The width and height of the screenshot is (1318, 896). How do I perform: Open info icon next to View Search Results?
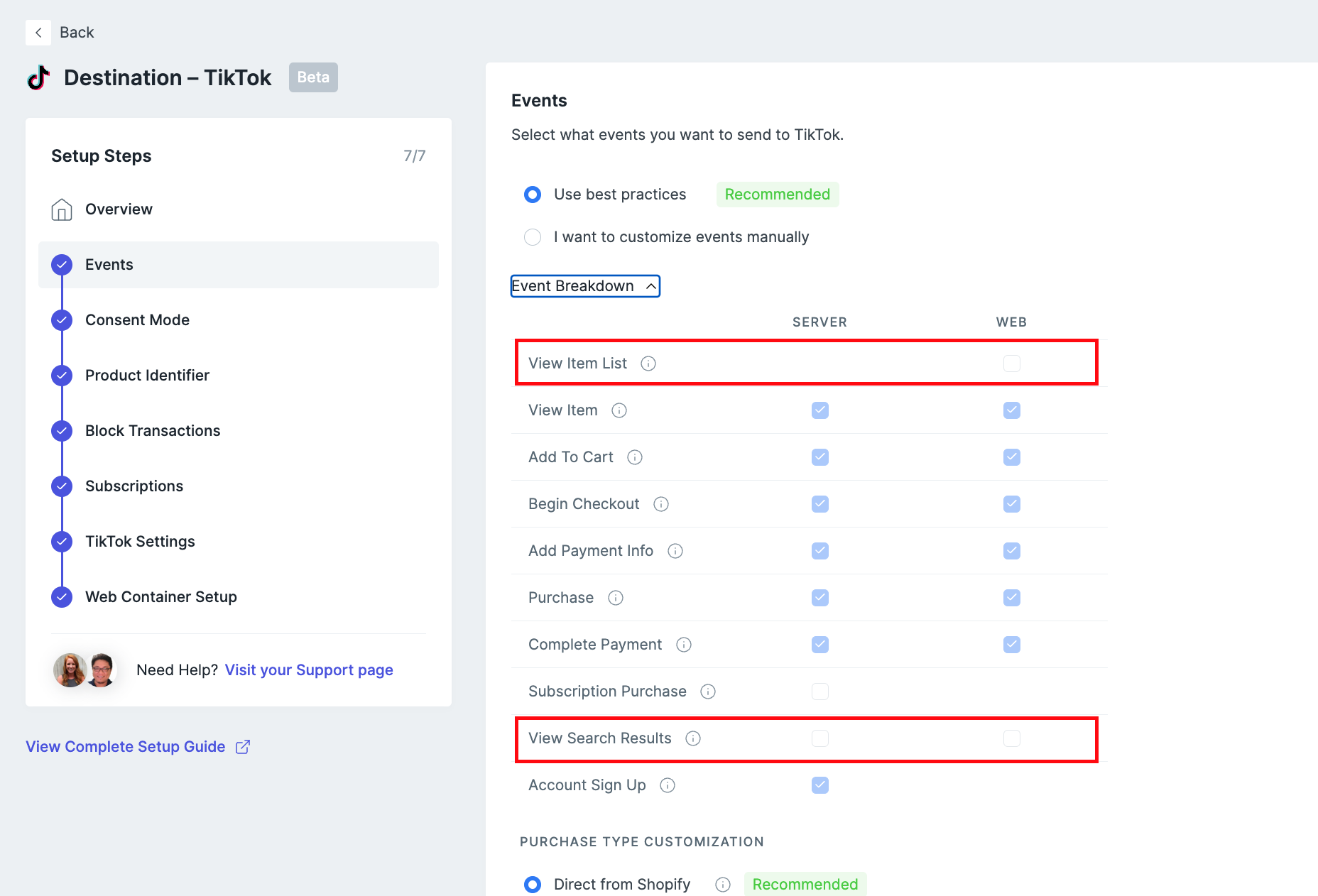pyautogui.click(x=693, y=738)
